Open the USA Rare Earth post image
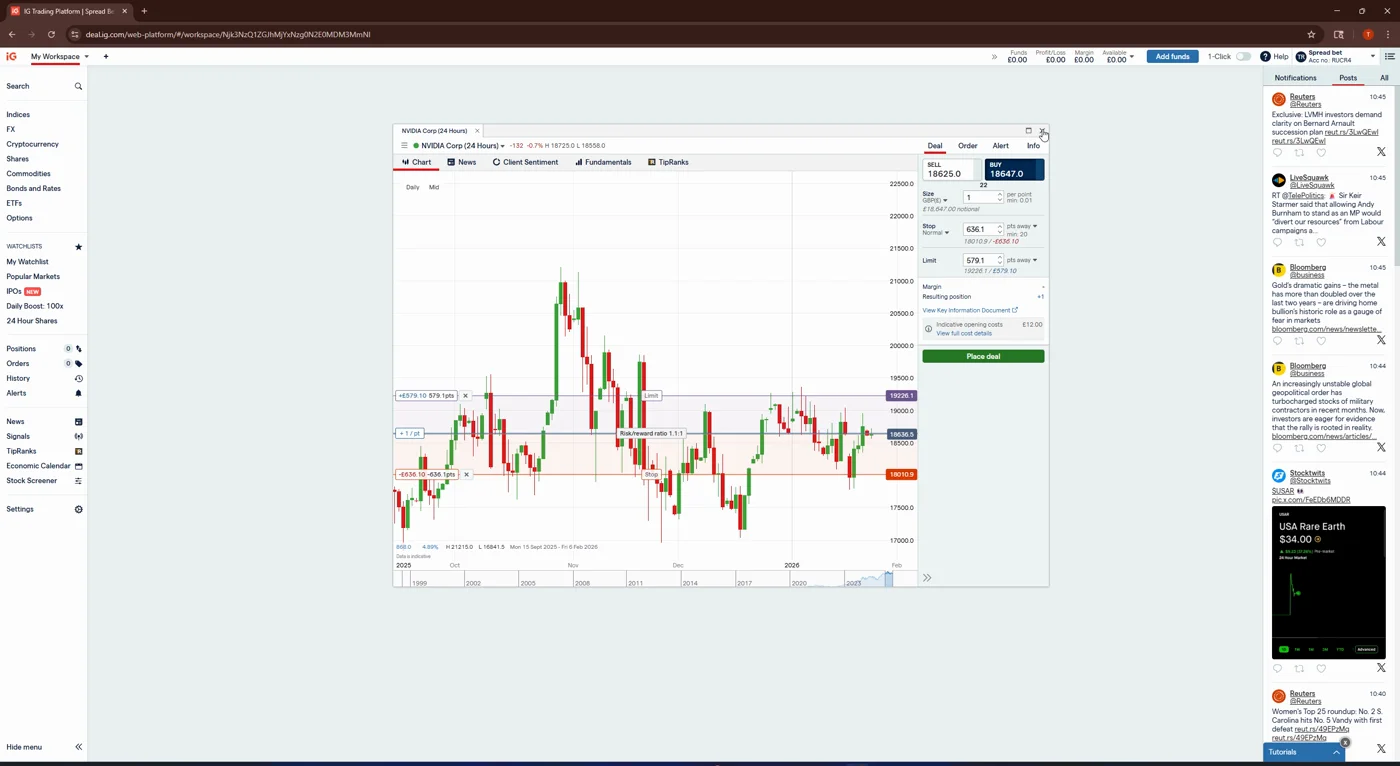The image size is (1400, 766). [1328, 583]
